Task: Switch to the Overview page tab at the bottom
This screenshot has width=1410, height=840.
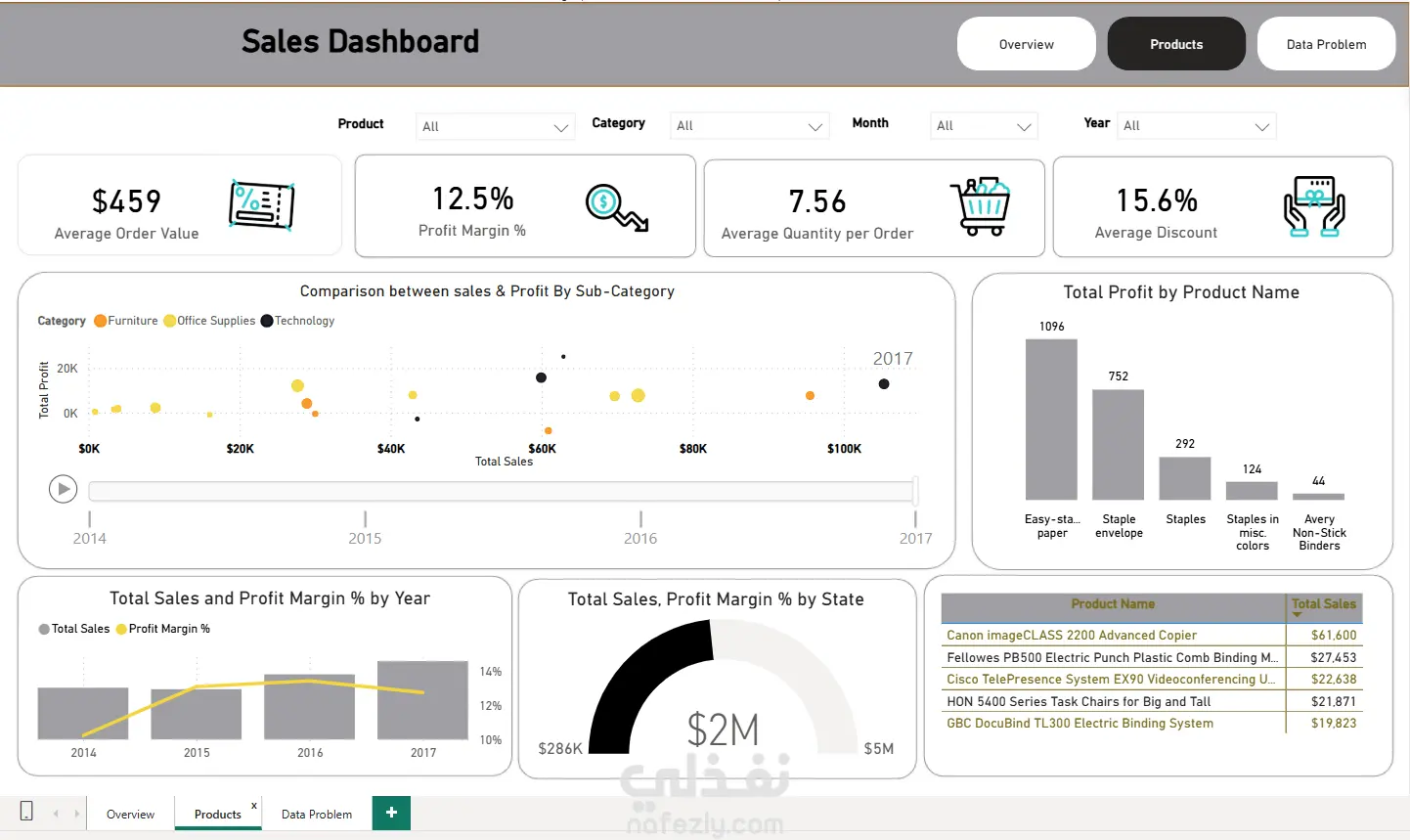Action: coord(130,814)
